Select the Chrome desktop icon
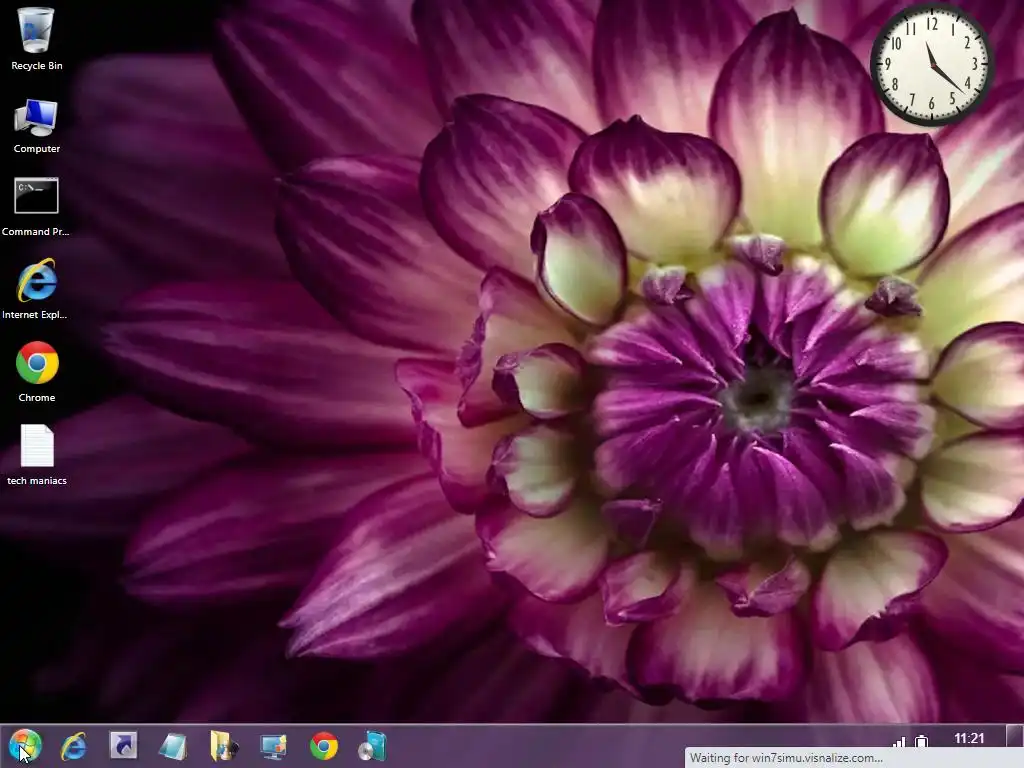The image size is (1024, 768). coord(37,371)
